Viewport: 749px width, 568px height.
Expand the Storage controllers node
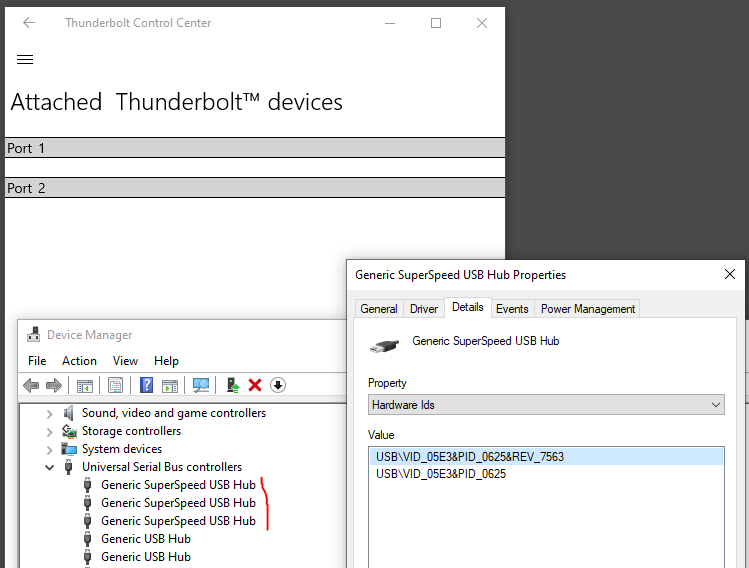click(49, 432)
